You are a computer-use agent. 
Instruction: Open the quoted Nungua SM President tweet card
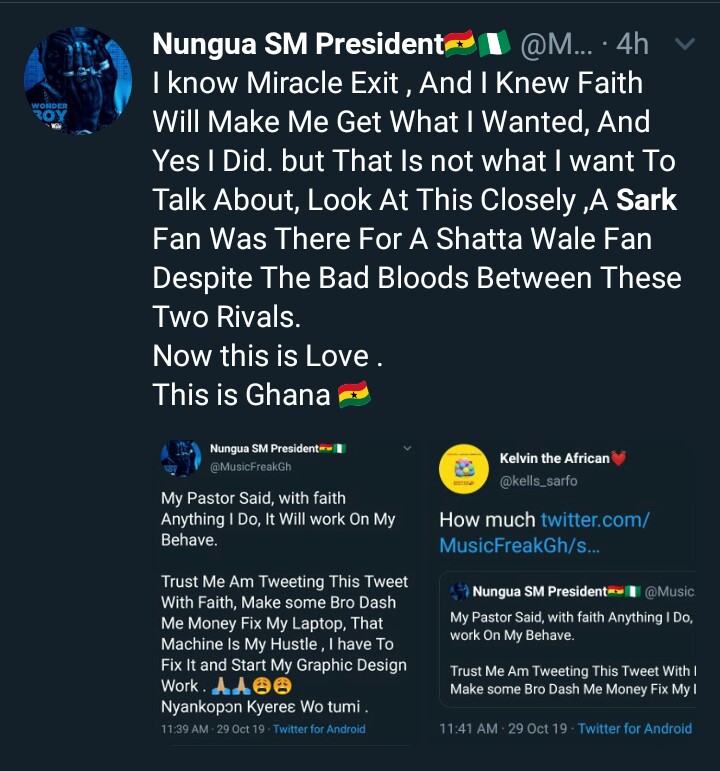pyautogui.click(x=568, y=639)
